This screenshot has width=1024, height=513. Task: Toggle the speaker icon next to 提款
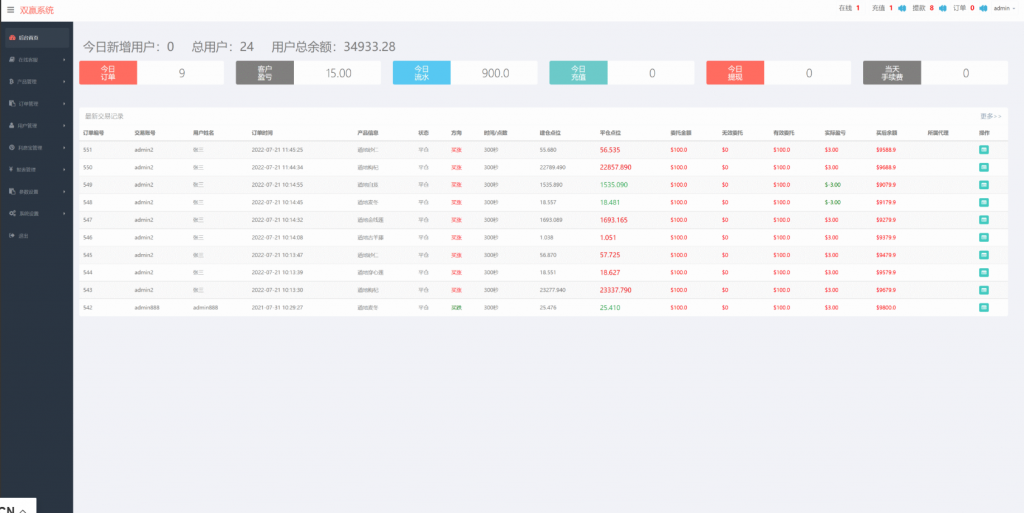(x=942, y=9)
